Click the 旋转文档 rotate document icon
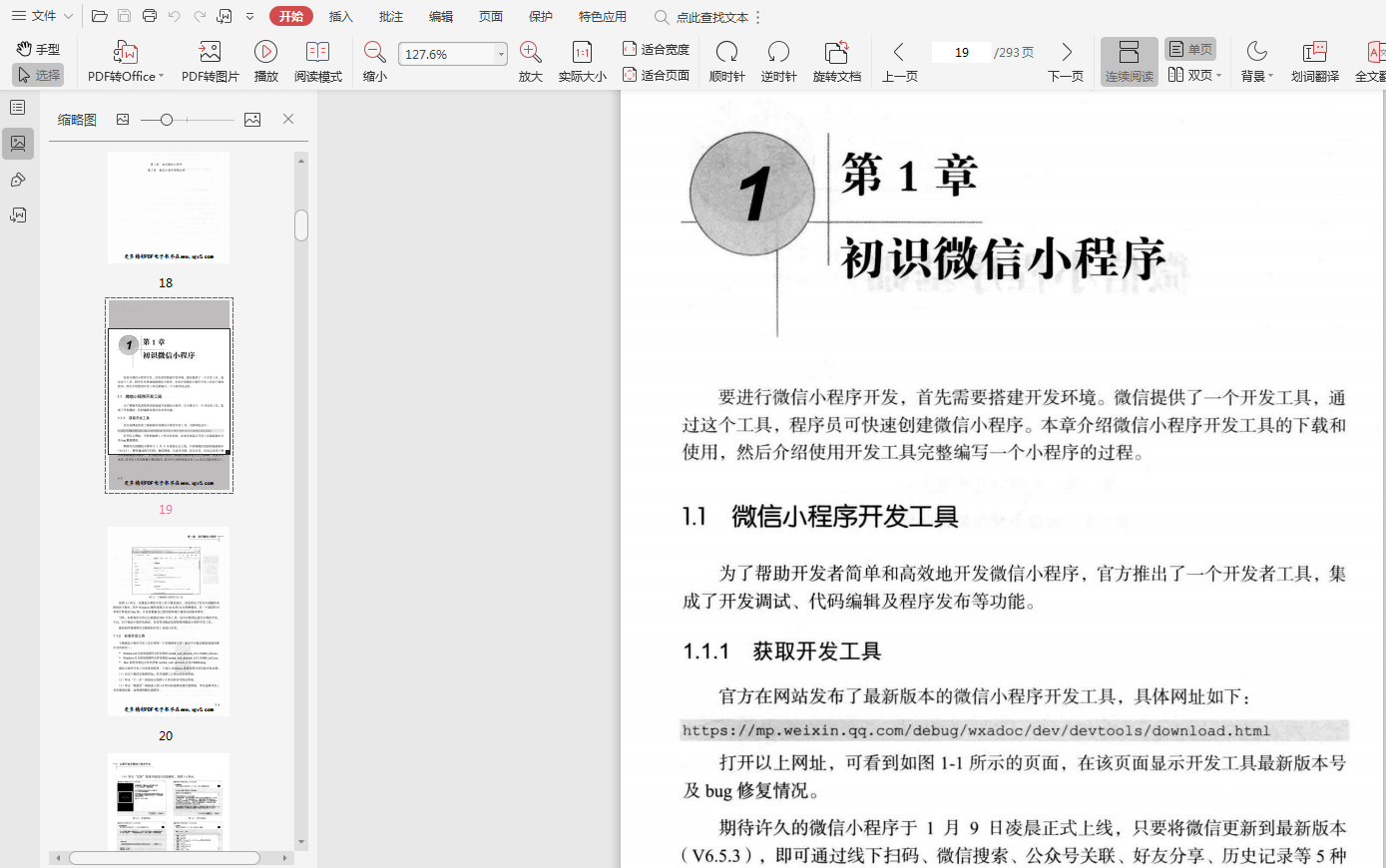Viewport: 1386px width, 868px height. [x=836, y=53]
